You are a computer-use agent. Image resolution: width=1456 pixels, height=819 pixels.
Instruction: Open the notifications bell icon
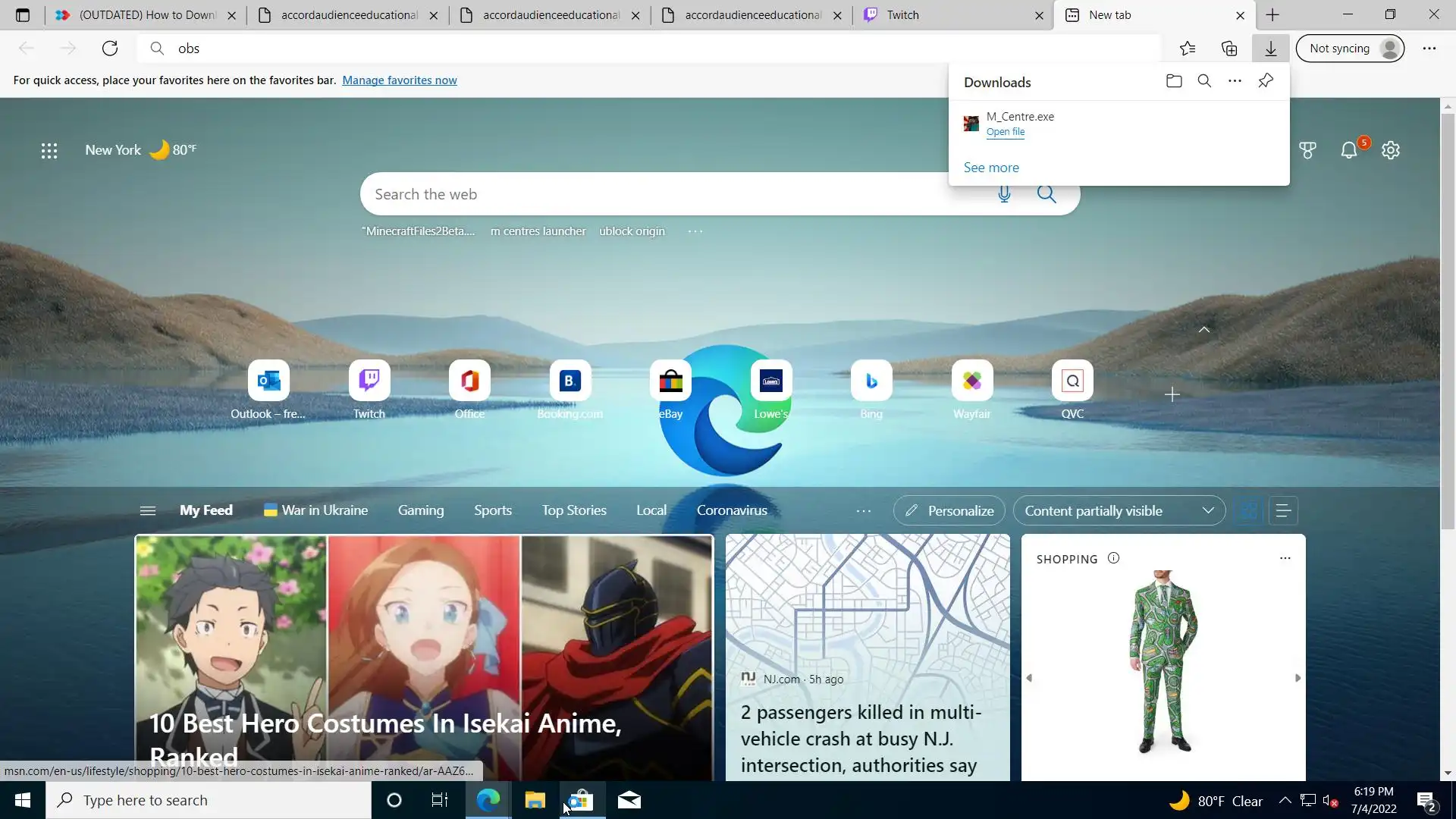1349,150
